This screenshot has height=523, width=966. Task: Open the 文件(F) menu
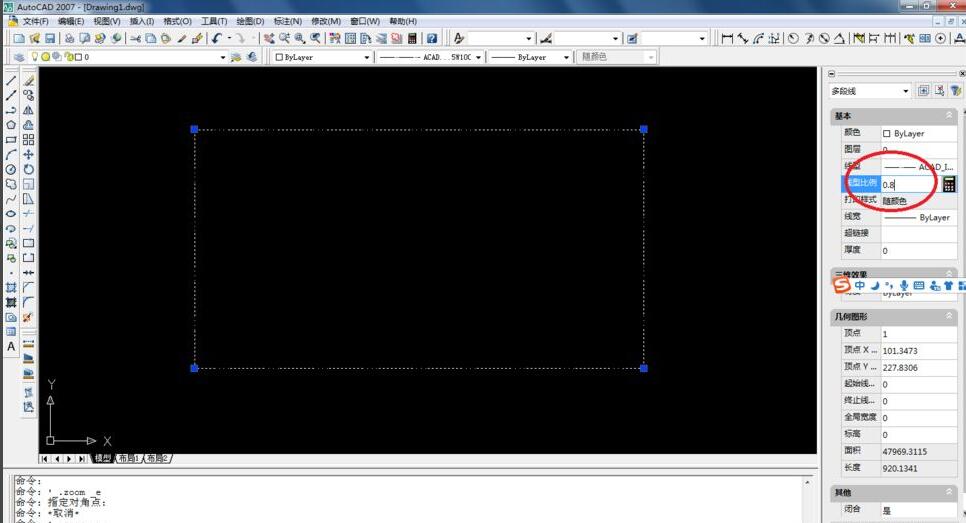[x=35, y=21]
